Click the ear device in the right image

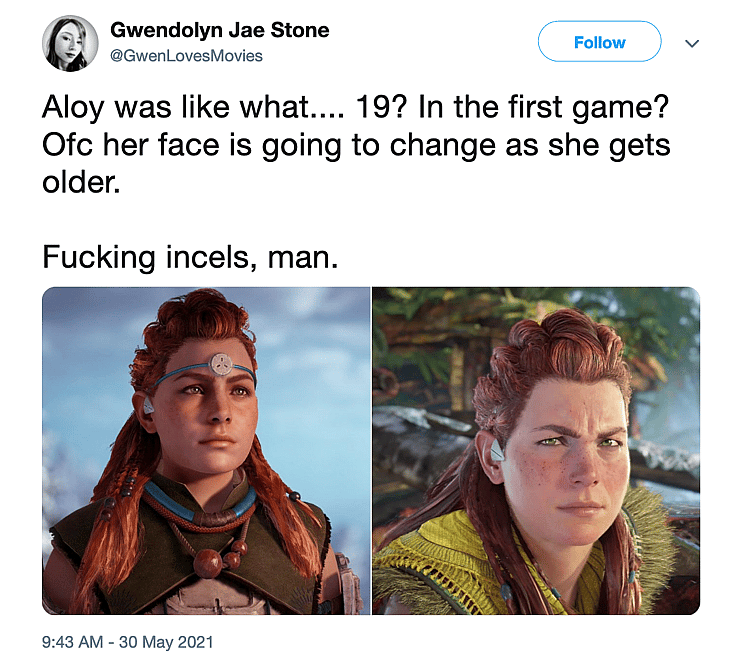[x=495, y=452]
